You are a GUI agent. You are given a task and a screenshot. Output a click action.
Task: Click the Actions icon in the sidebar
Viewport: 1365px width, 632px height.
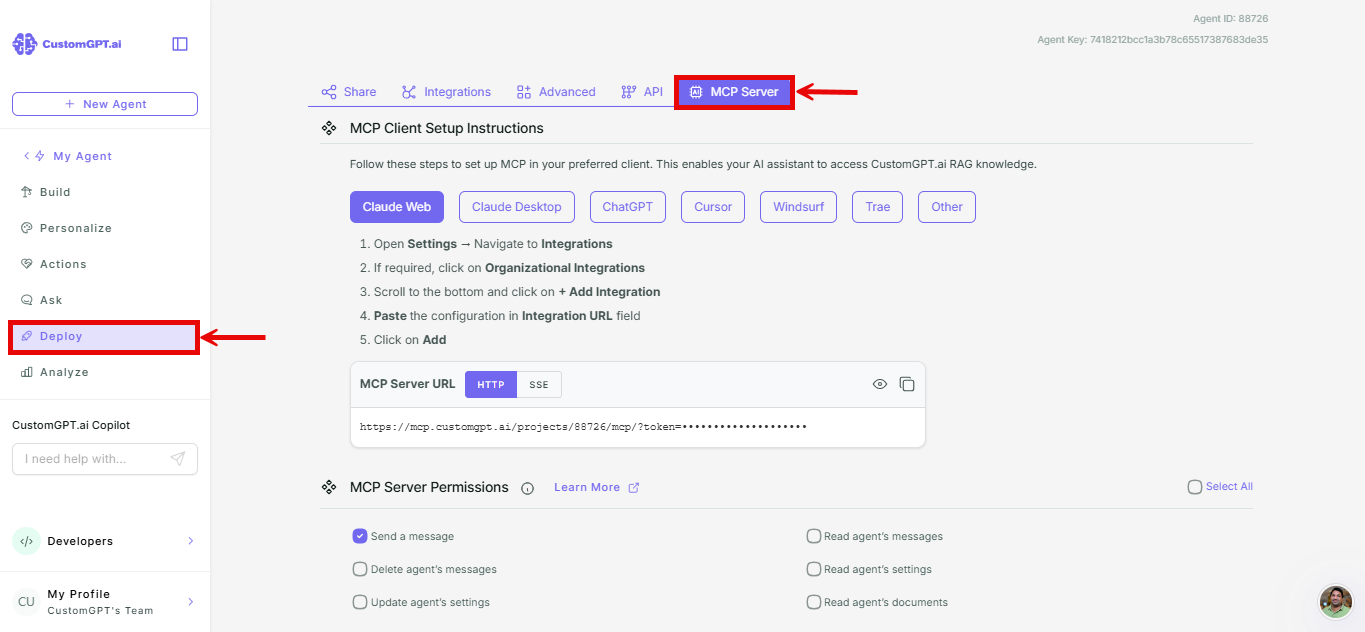(27, 264)
